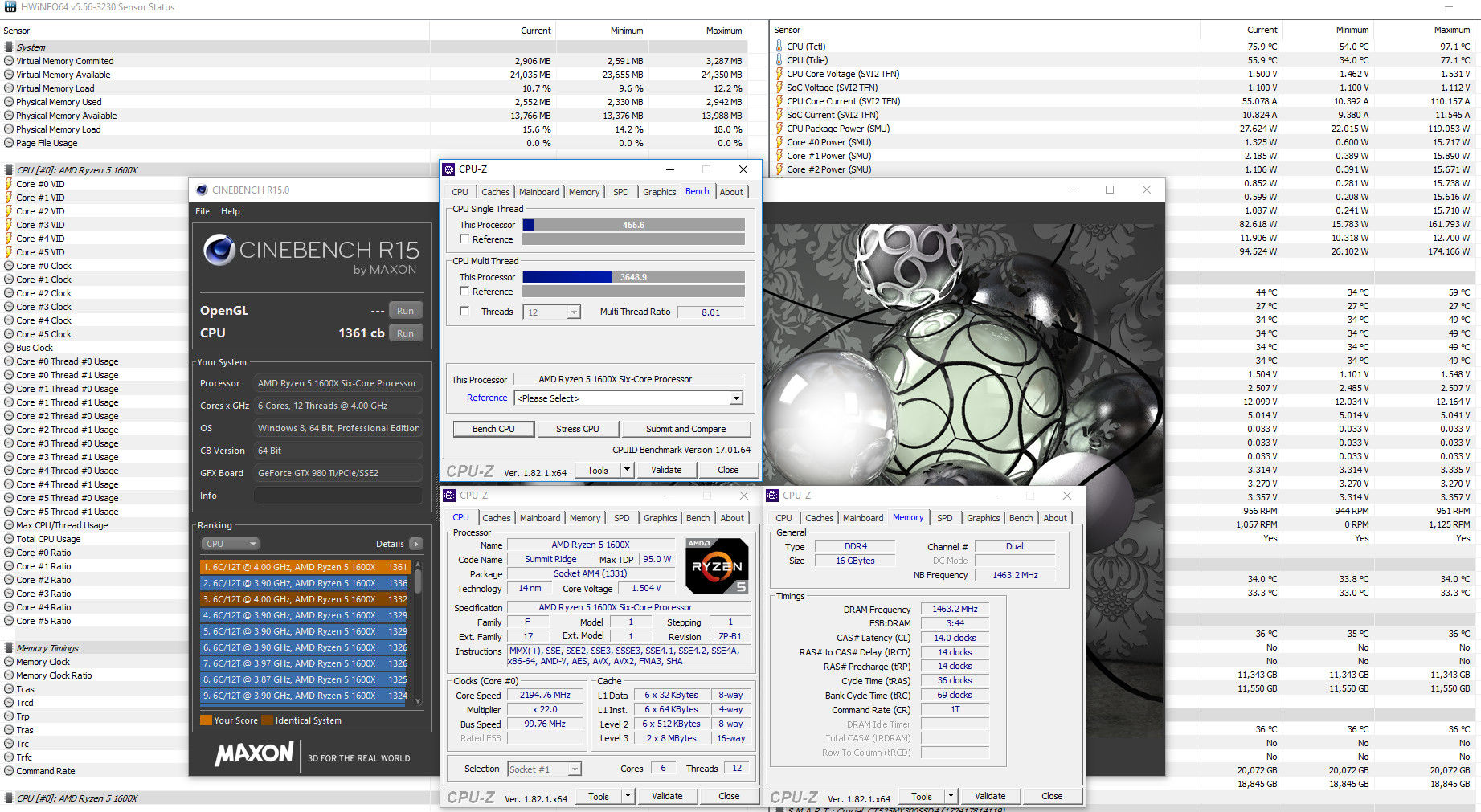Select ranking entry 2 scoring 1336
This screenshot has width=1481, height=812.
[305, 583]
